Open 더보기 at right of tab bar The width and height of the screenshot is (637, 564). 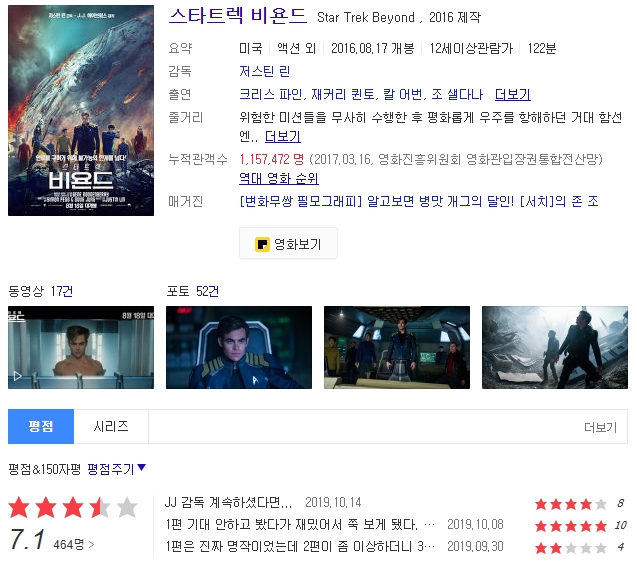(x=600, y=427)
